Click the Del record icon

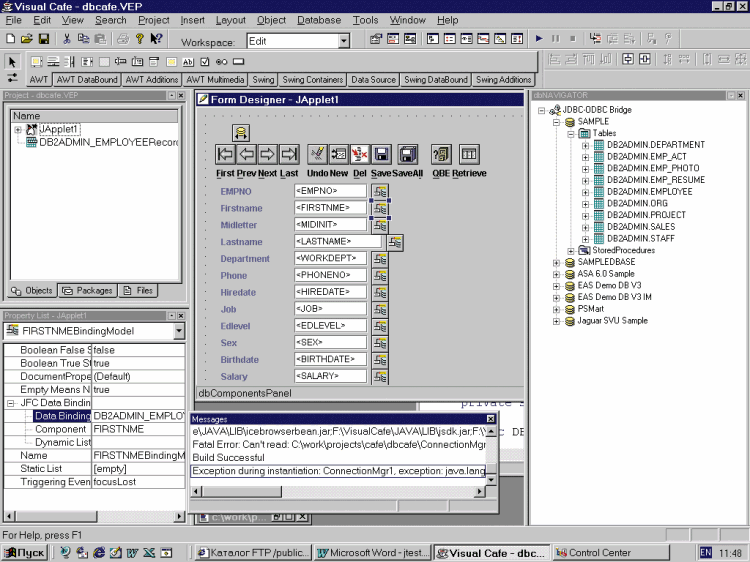point(360,154)
